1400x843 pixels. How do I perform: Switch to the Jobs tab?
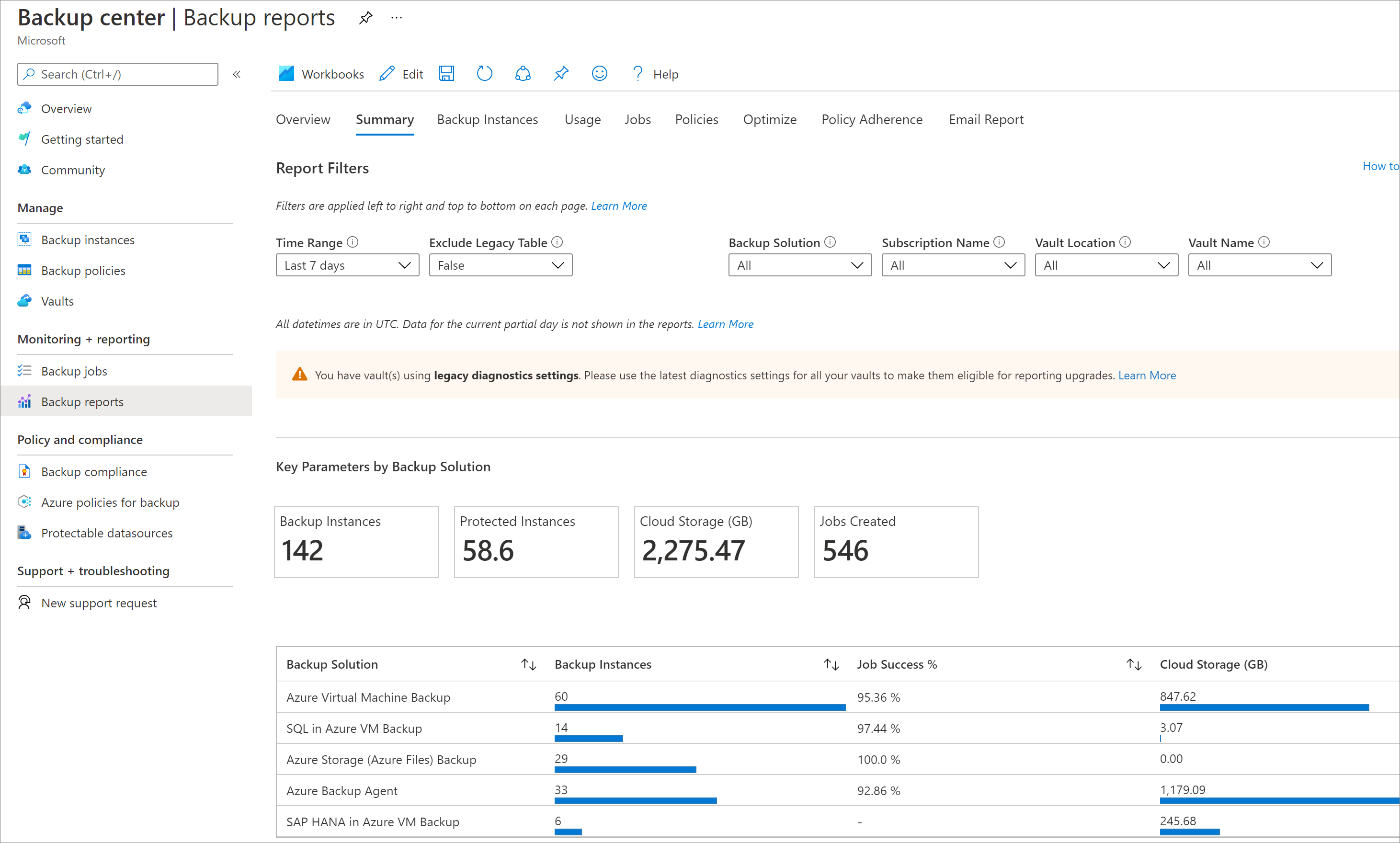637,119
